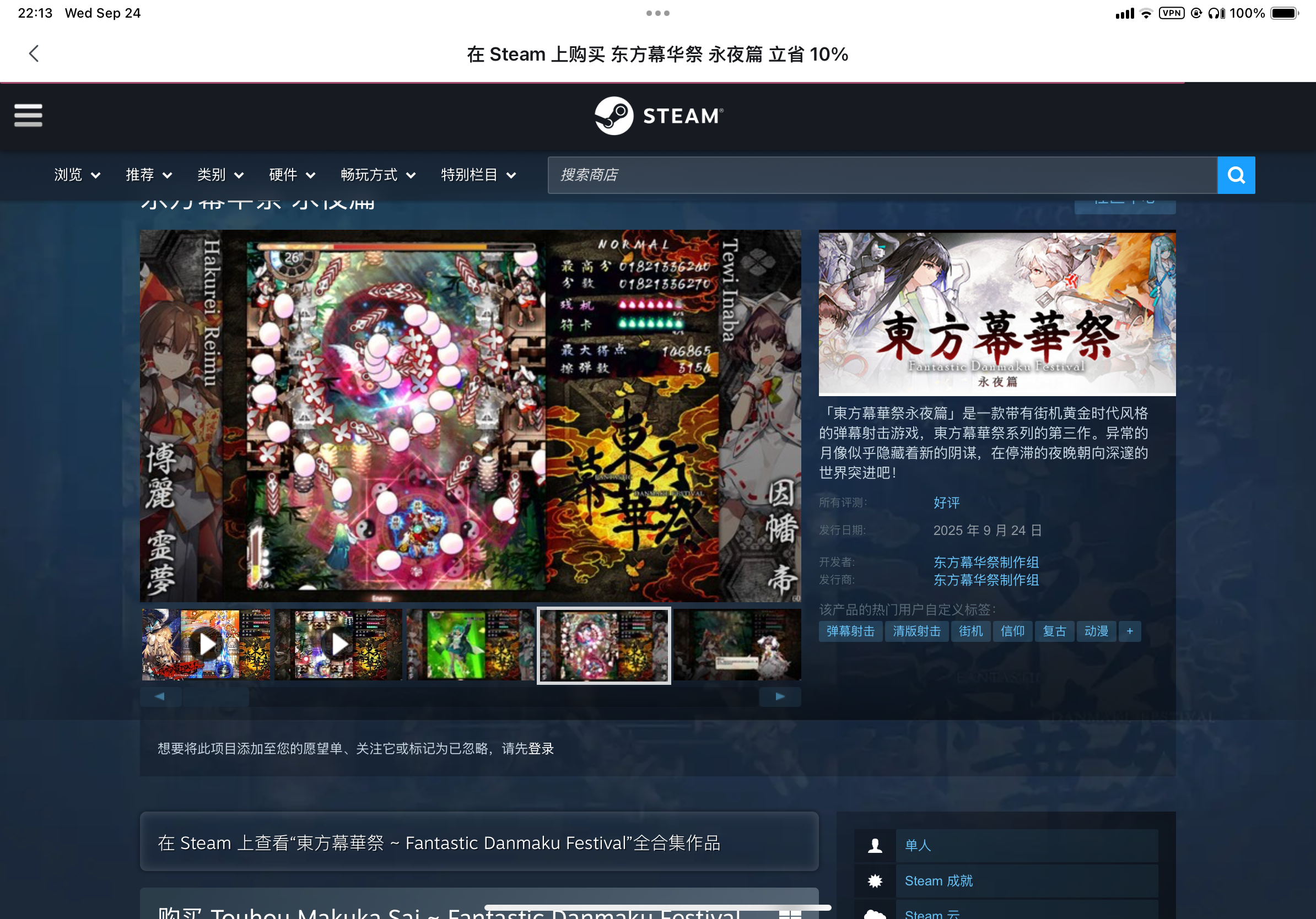Image resolution: width=1316 pixels, height=919 pixels.
Task: Open publisher link 东方幕华祭制作组
Action: [x=986, y=580]
